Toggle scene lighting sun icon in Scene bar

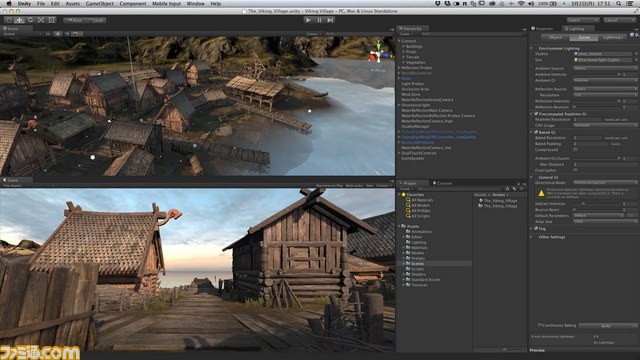click(58, 34)
